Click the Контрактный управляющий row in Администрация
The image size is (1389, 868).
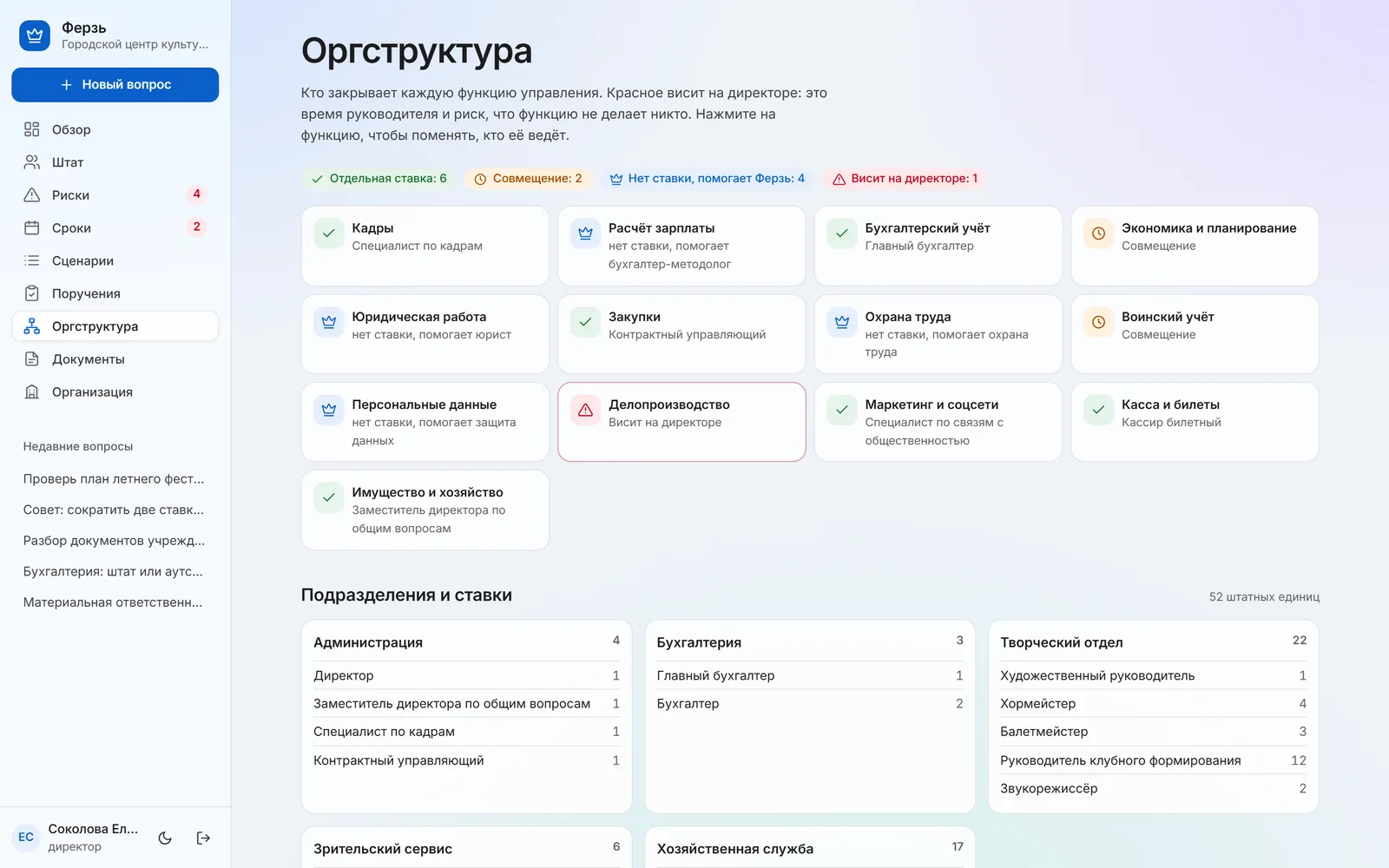pos(466,760)
